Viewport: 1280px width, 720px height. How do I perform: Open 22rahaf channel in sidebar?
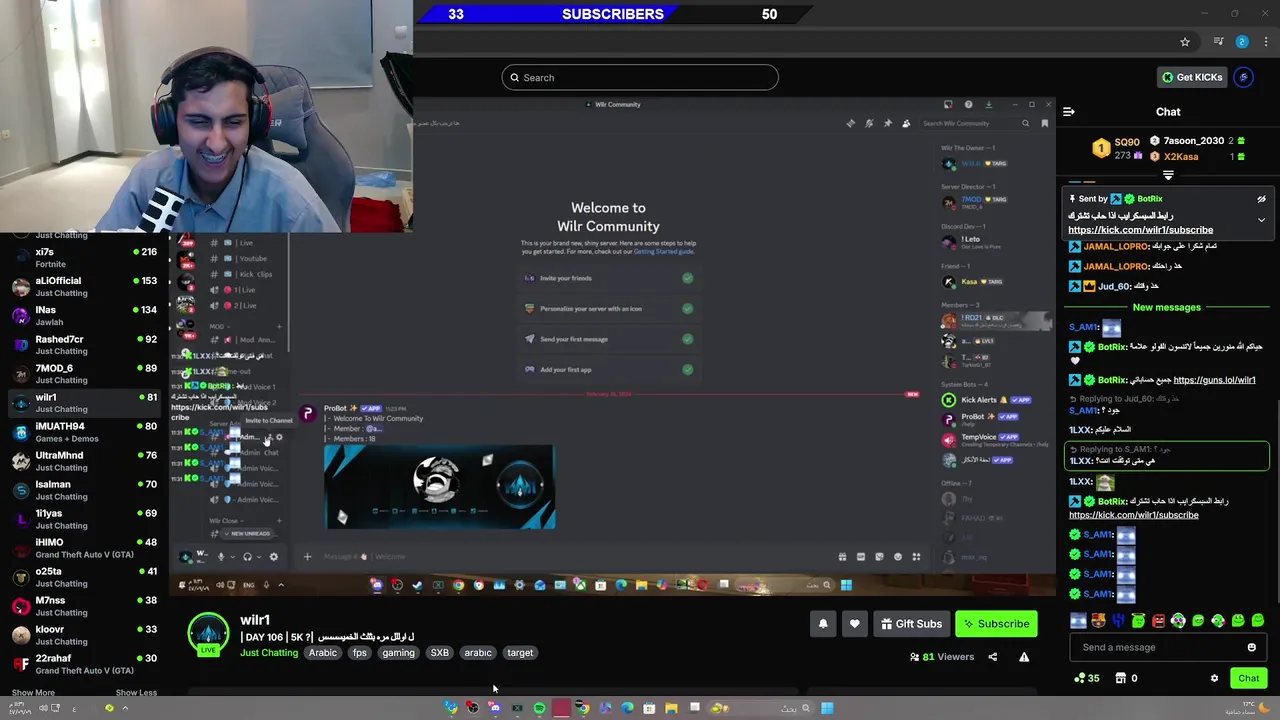click(84, 663)
